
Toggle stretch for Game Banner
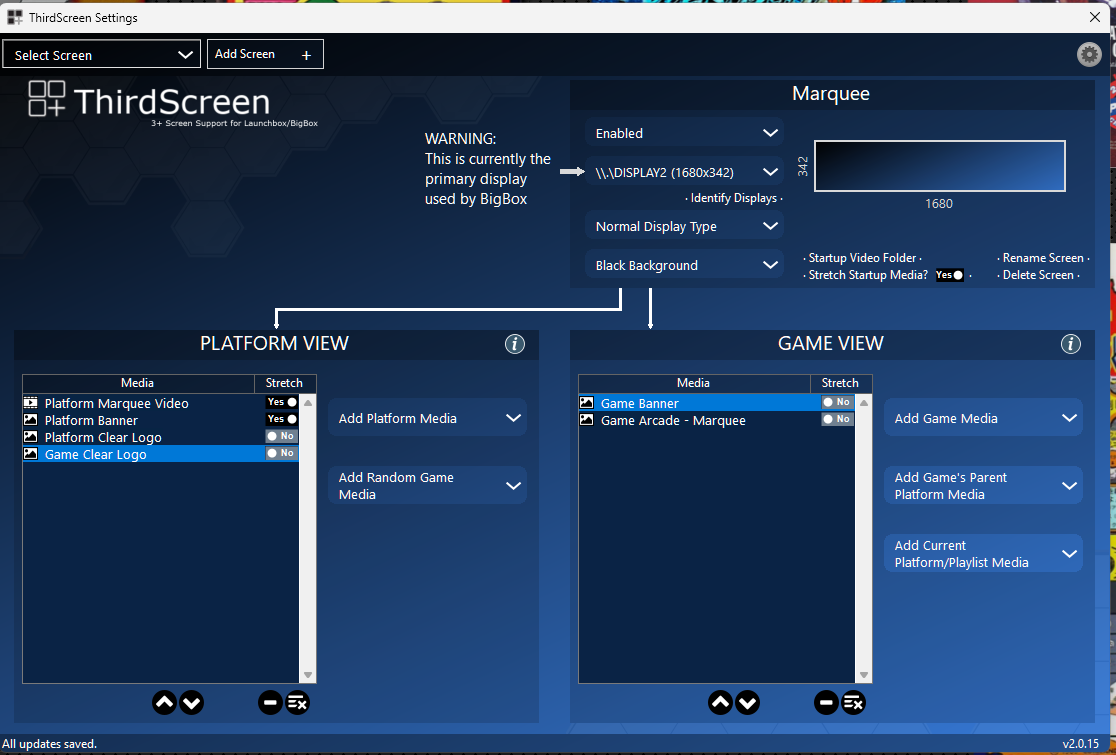[838, 402]
